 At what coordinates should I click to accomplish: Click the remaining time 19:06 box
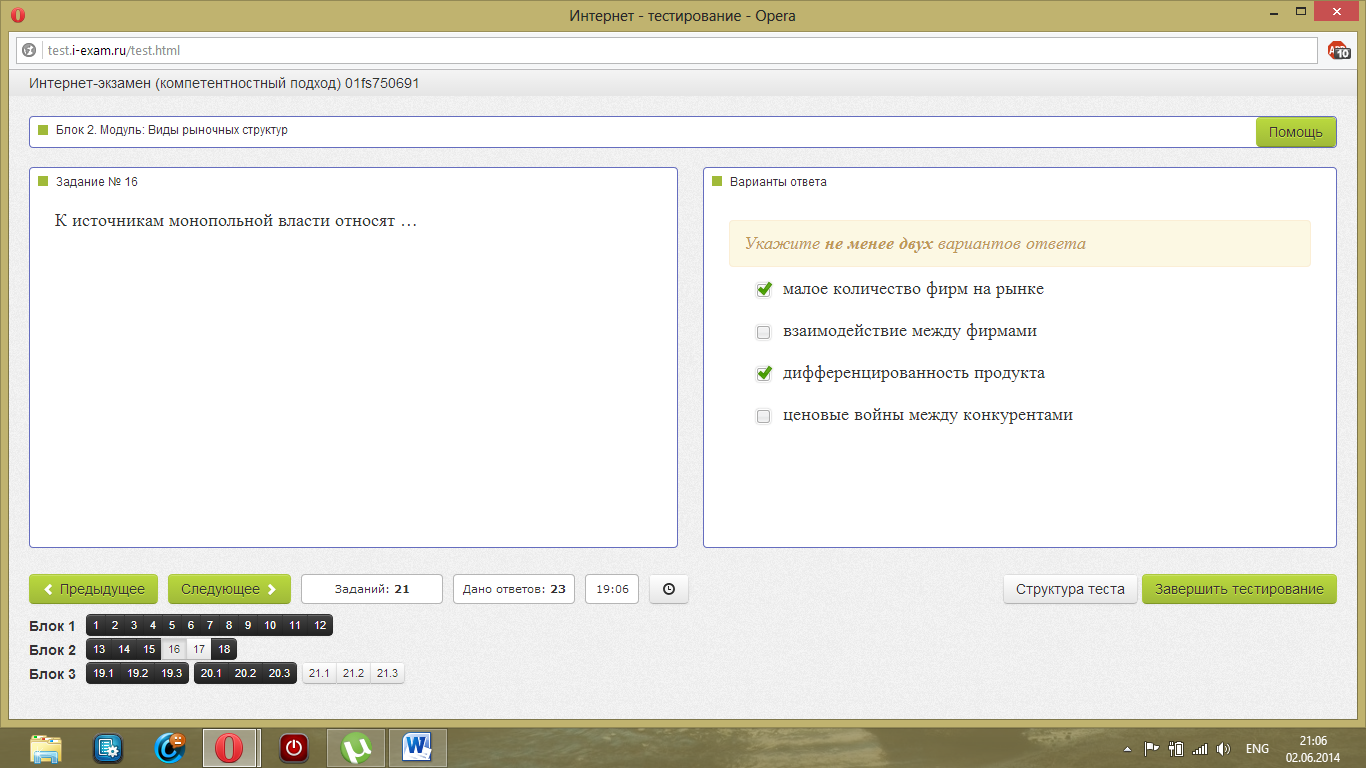click(x=612, y=589)
